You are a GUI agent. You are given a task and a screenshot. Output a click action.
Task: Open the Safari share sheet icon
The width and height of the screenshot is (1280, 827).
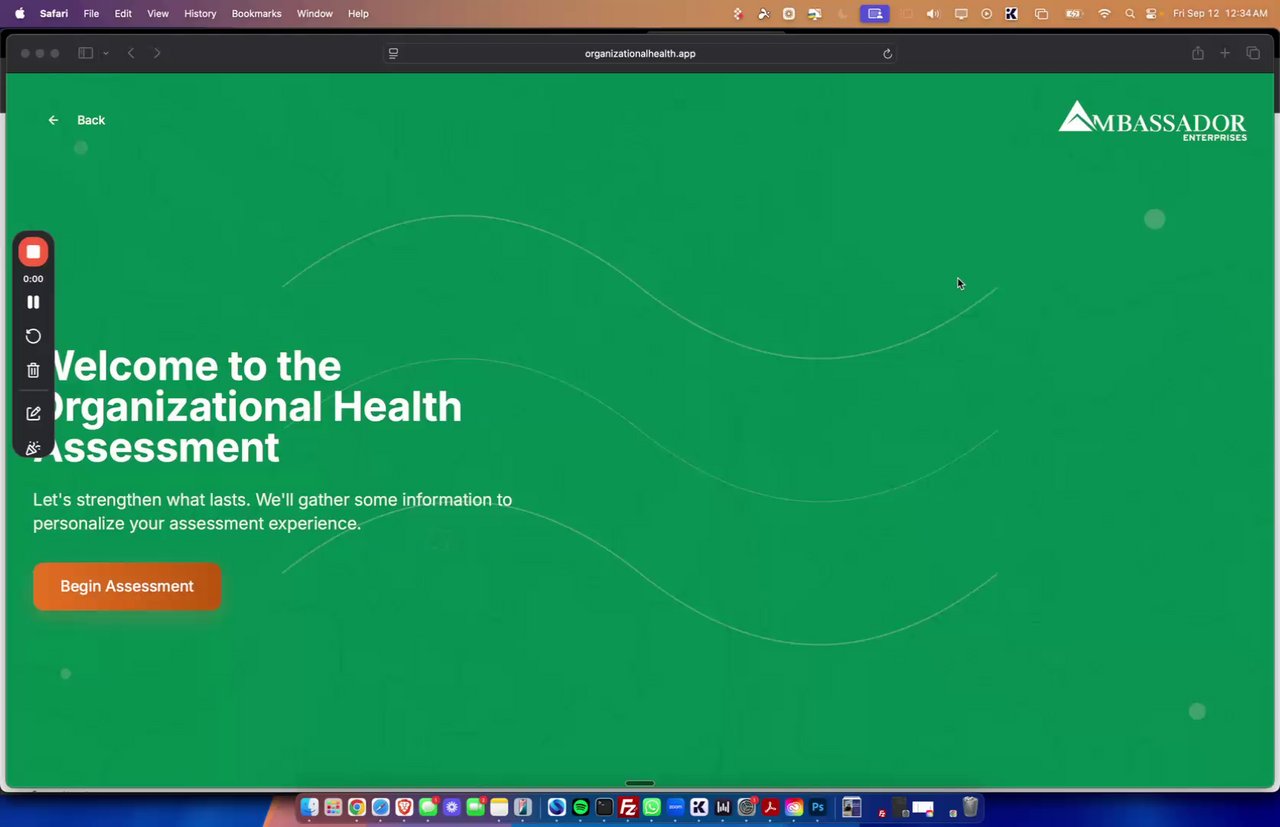point(1197,53)
